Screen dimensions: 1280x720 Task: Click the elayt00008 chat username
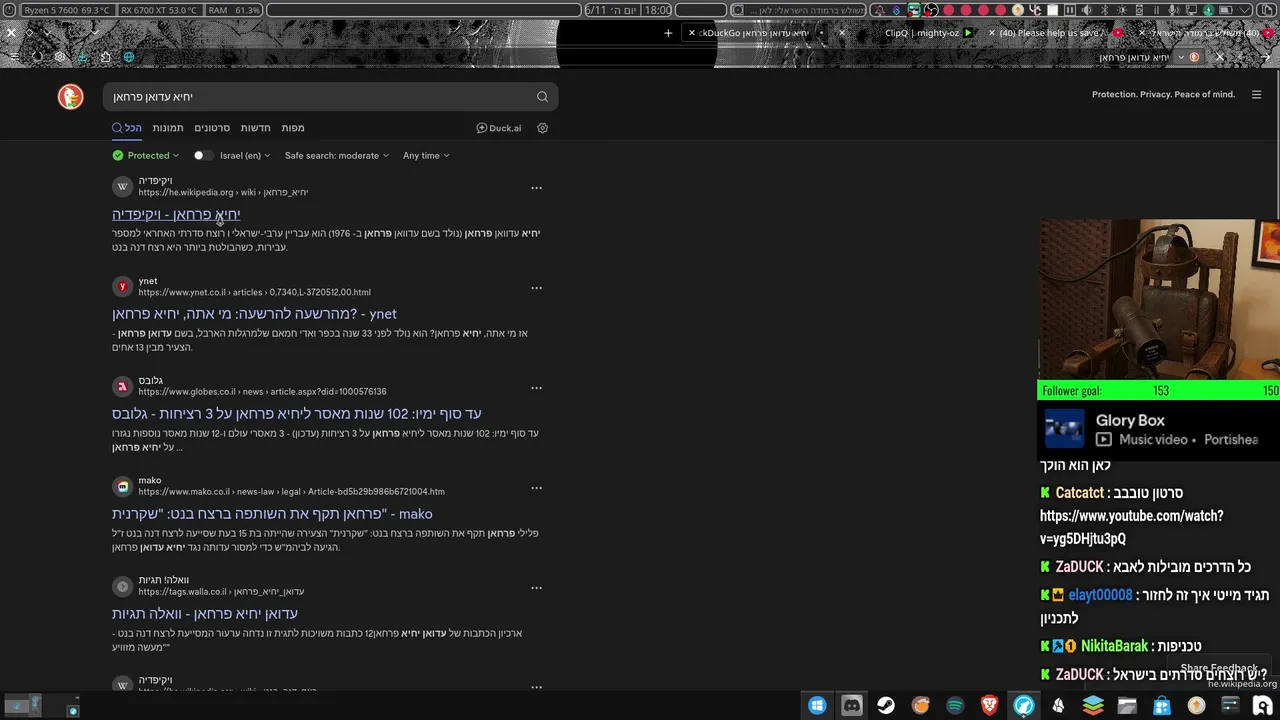pyautogui.click(x=1100, y=595)
